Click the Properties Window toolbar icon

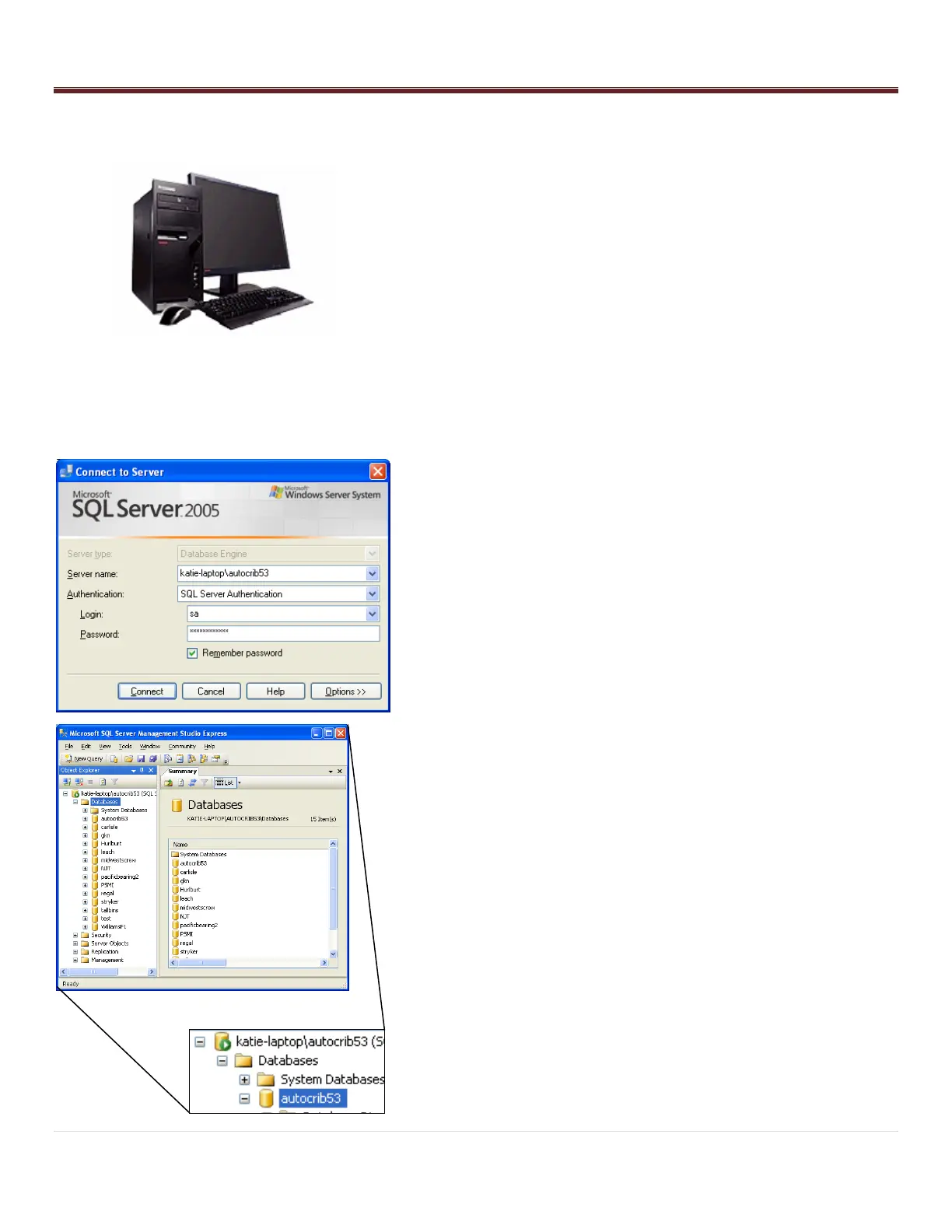pos(215,759)
